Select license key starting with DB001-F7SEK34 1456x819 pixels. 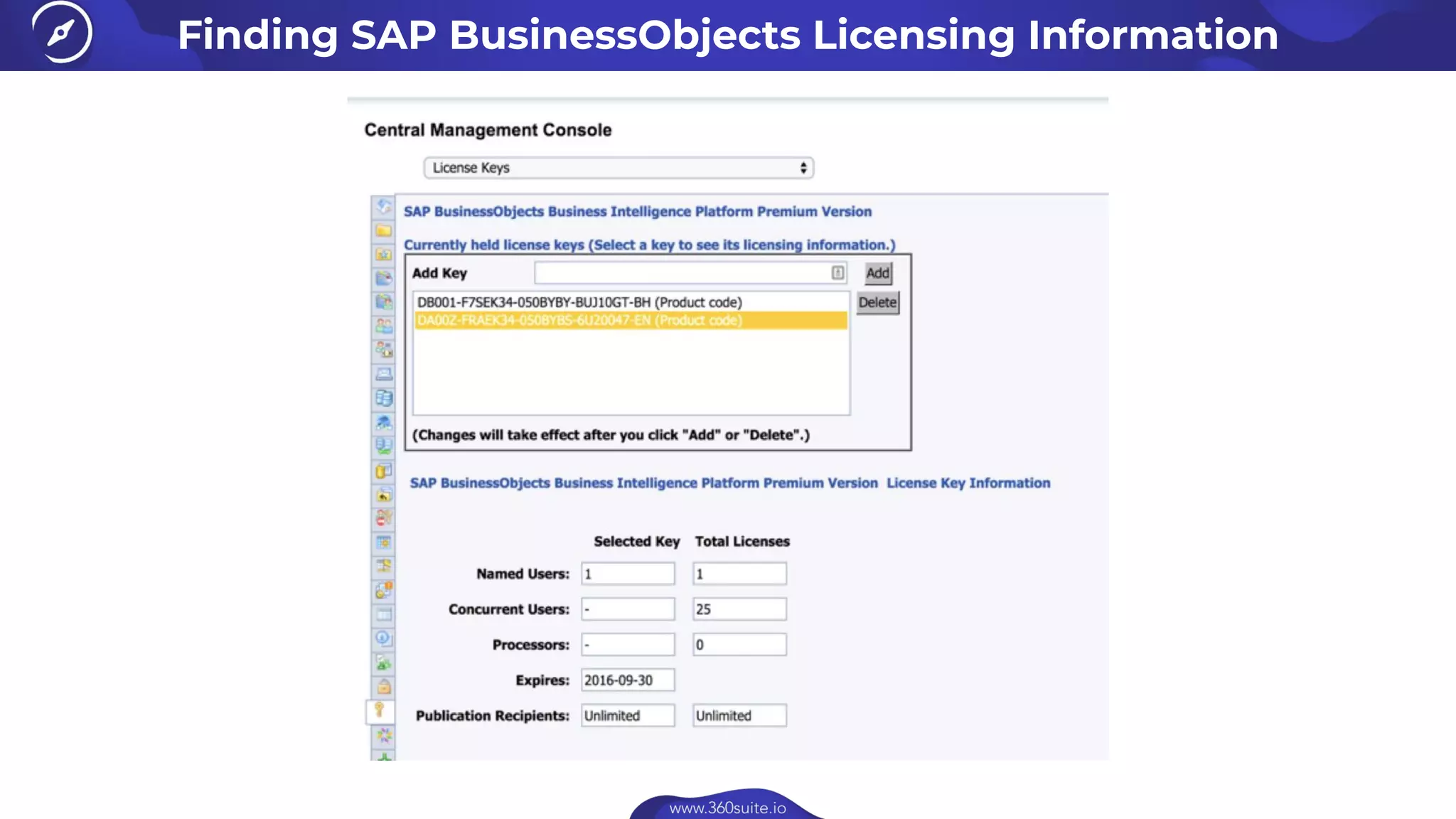pos(631,302)
